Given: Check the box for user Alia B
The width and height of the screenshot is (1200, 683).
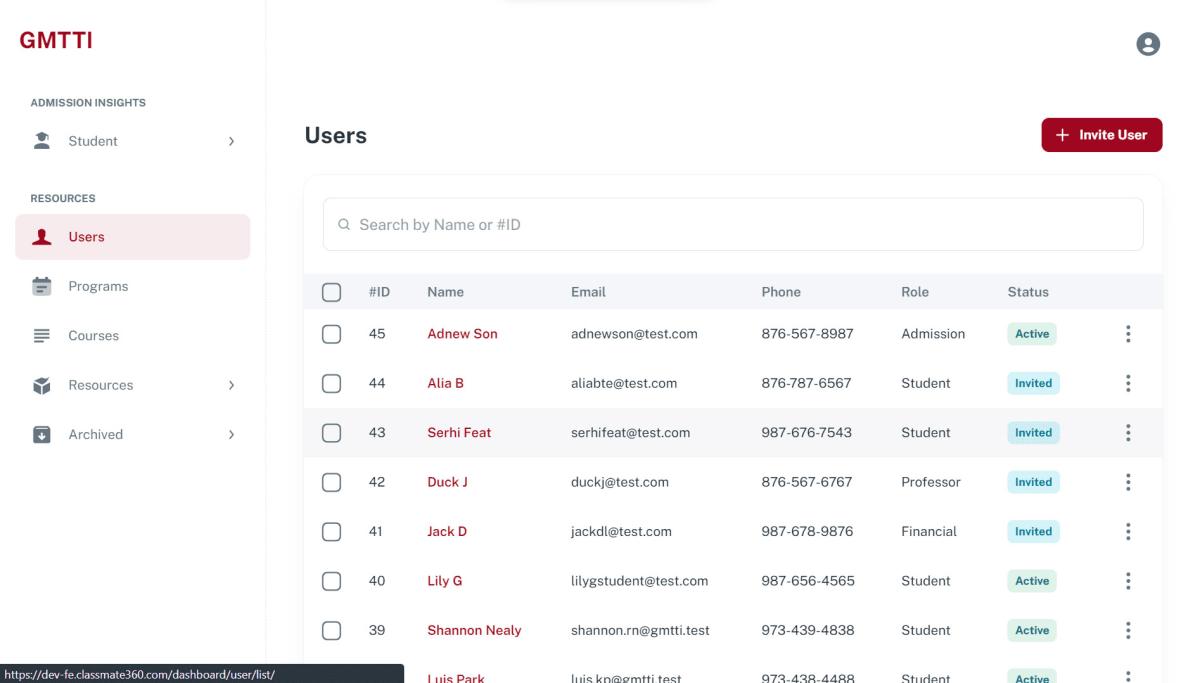Looking at the screenshot, I should click(332, 383).
